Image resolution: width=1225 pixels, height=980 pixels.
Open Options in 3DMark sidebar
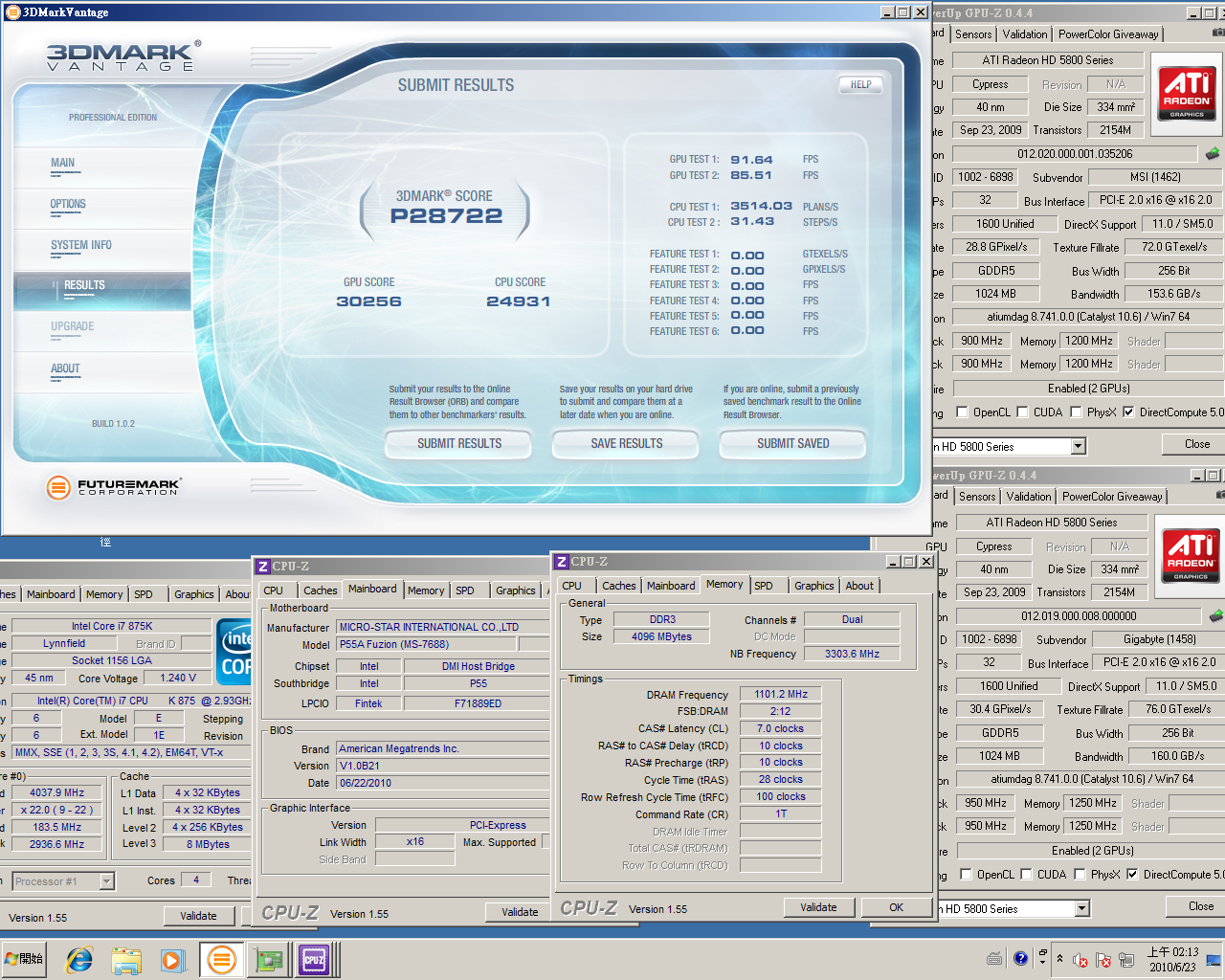point(68,204)
